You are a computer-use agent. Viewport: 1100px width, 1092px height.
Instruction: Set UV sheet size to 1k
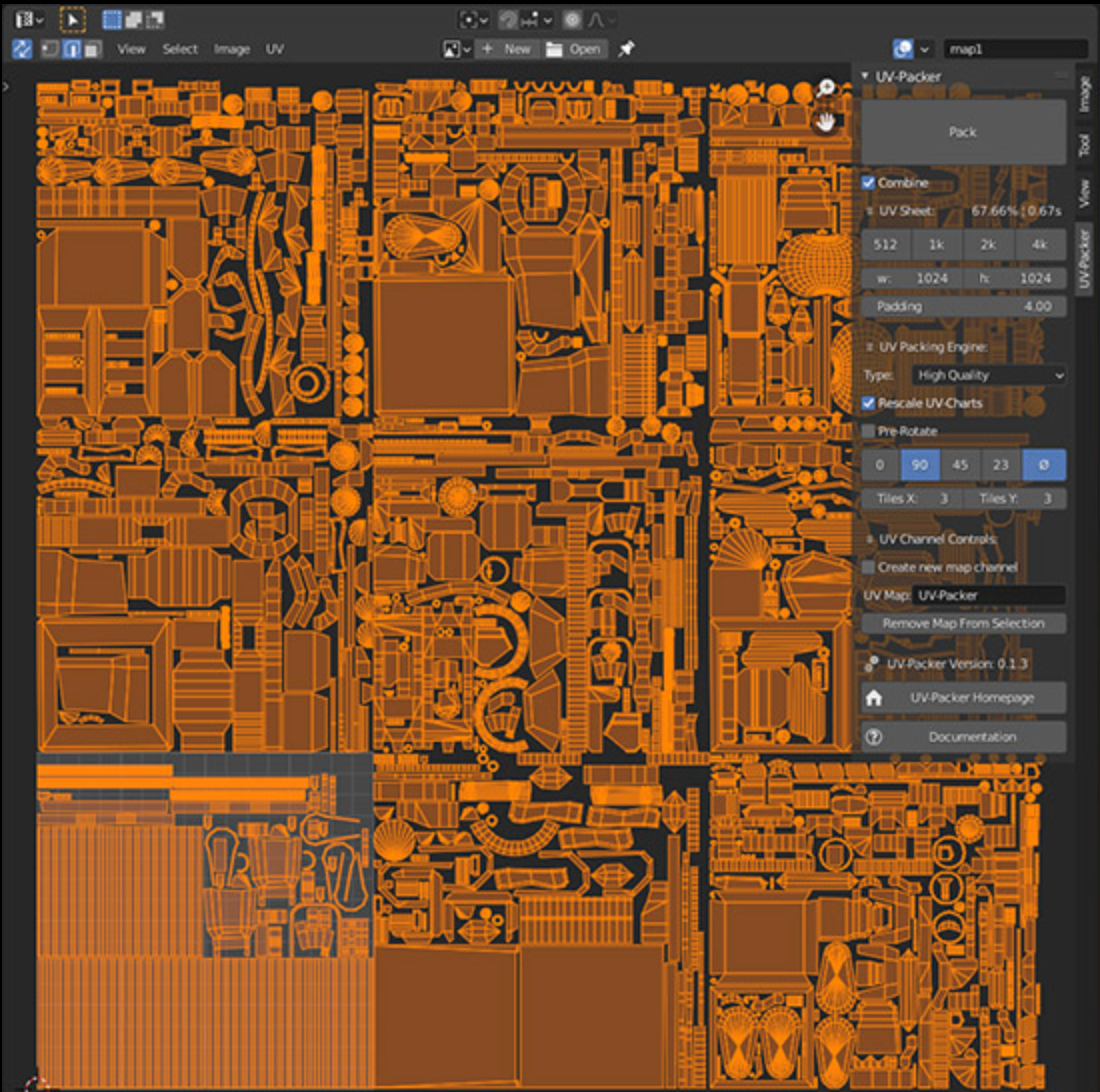coord(937,245)
